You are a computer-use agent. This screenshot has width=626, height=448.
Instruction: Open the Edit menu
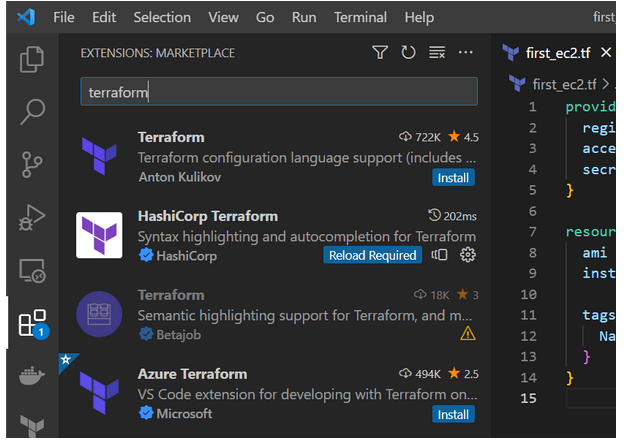[x=104, y=18]
